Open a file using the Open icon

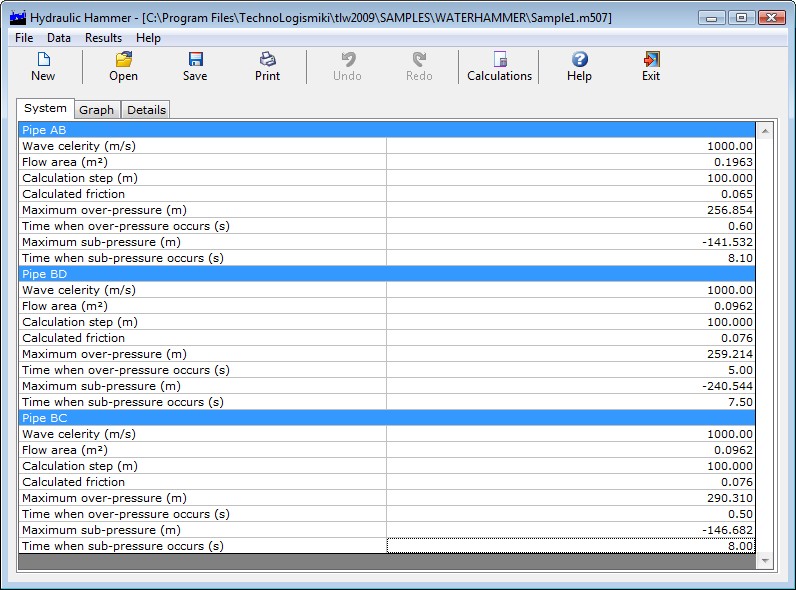tap(123, 60)
